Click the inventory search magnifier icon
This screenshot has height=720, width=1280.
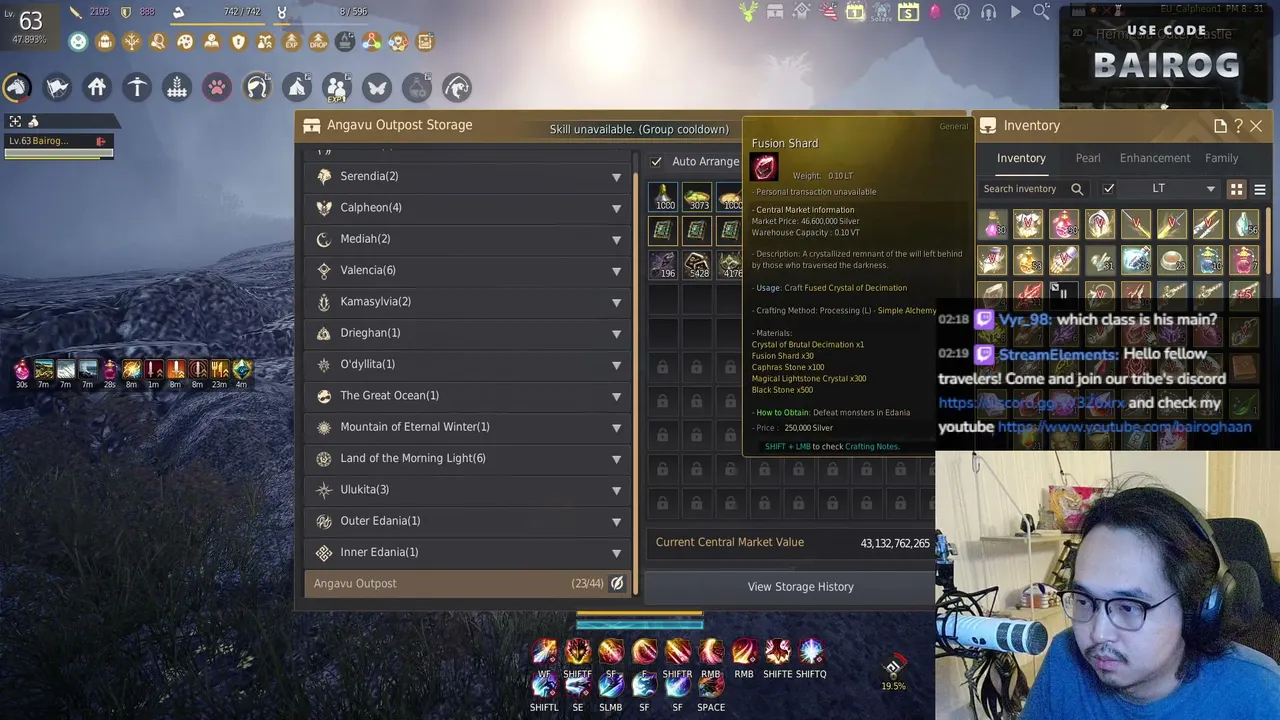[x=1077, y=189]
